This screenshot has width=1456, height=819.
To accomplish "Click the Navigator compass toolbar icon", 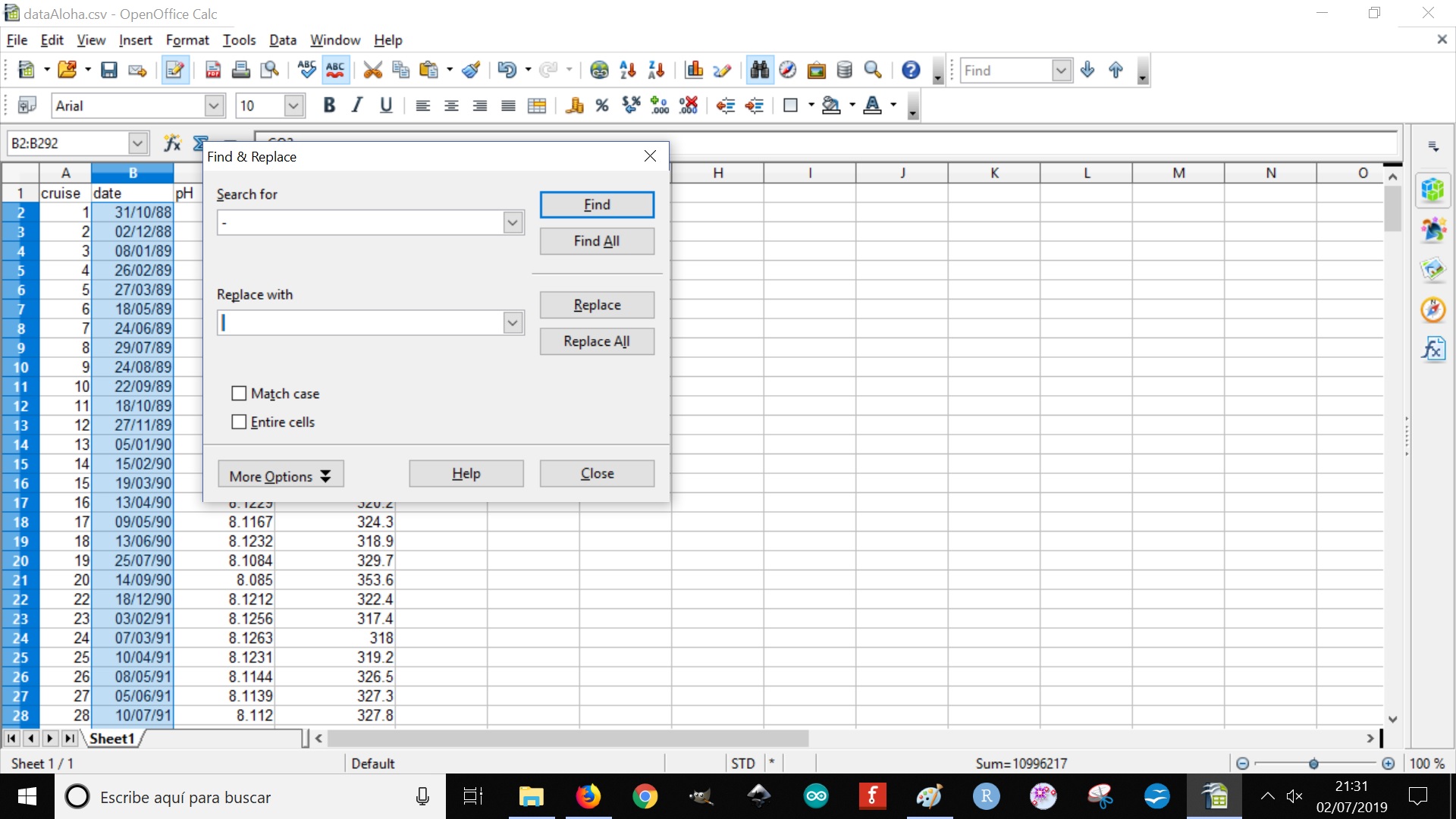I will [788, 71].
